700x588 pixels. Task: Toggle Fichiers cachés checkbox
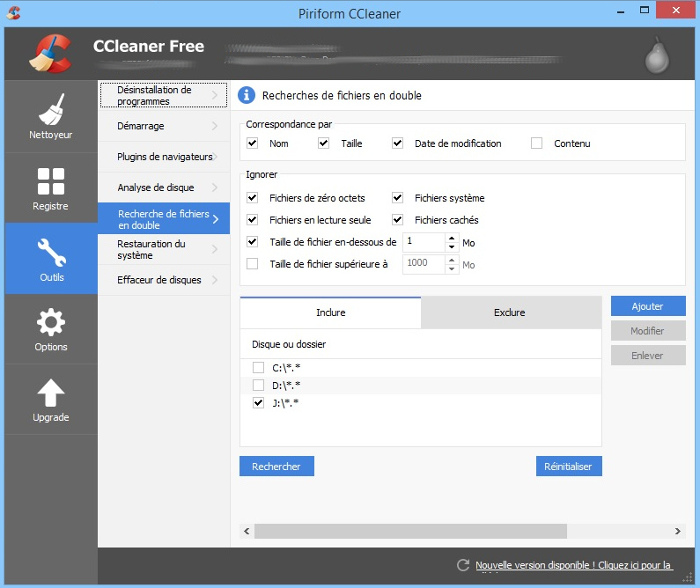click(397, 220)
